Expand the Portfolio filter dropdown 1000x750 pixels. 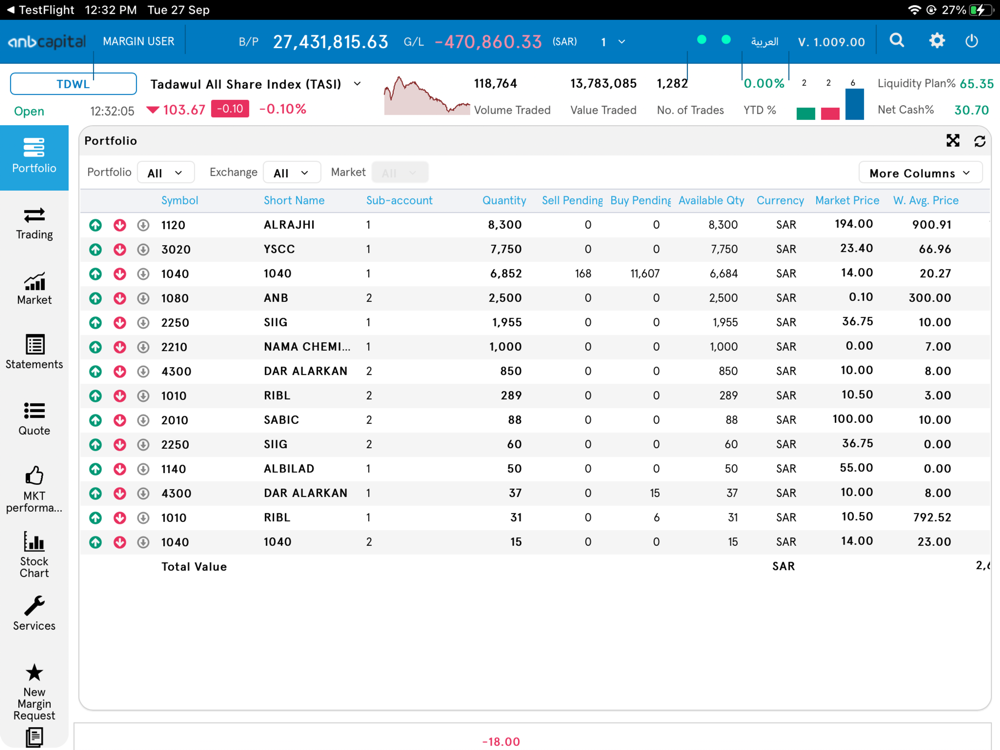[165, 173]
